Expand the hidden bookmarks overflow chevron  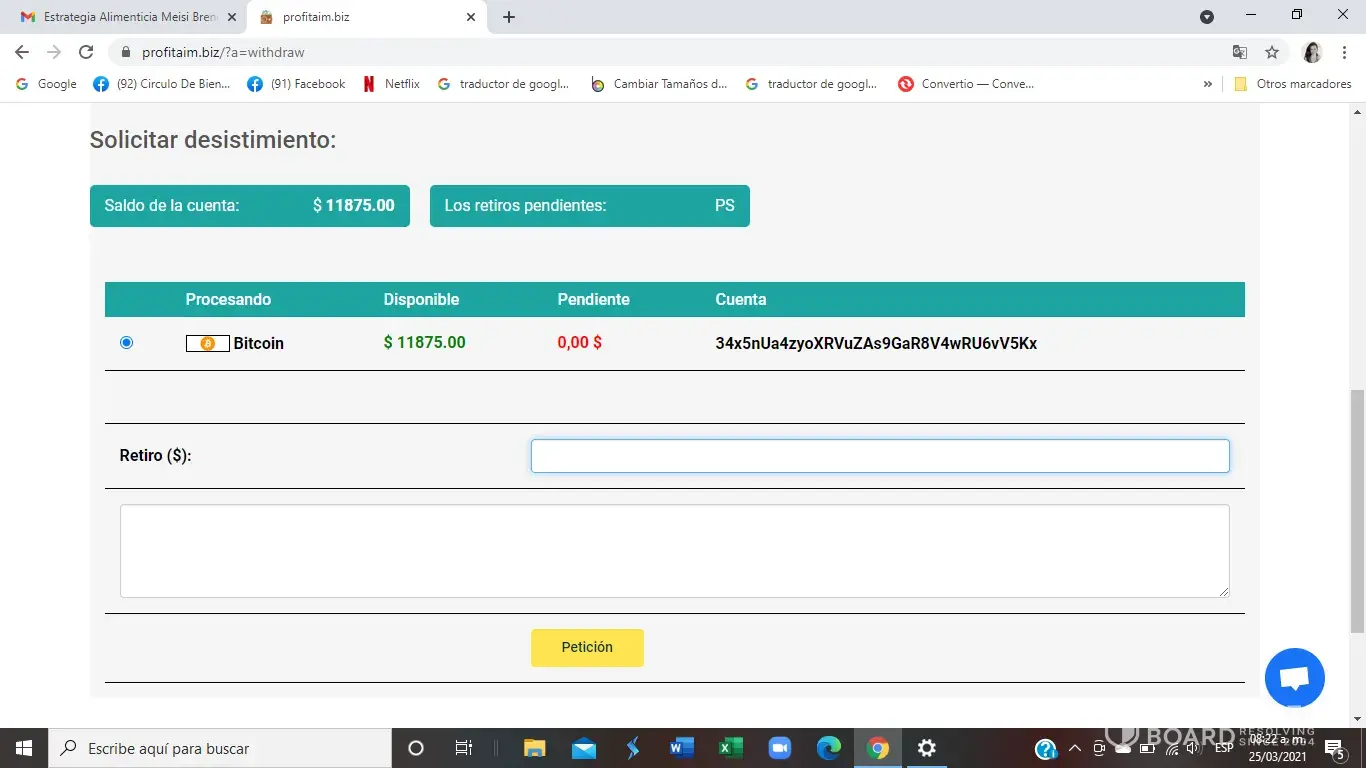[1207, 84]
